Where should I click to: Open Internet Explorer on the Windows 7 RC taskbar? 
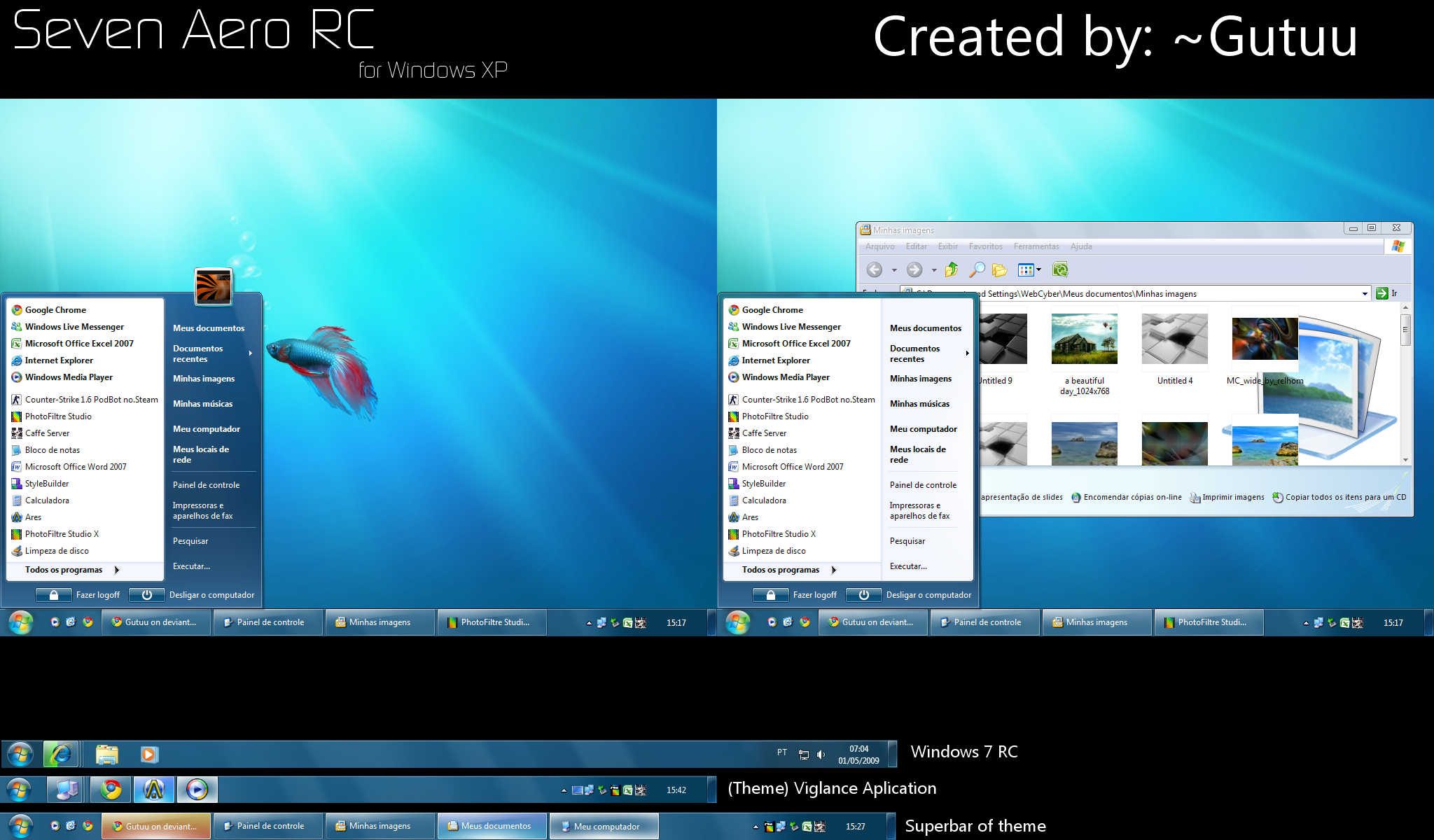[x=61, y=754]
